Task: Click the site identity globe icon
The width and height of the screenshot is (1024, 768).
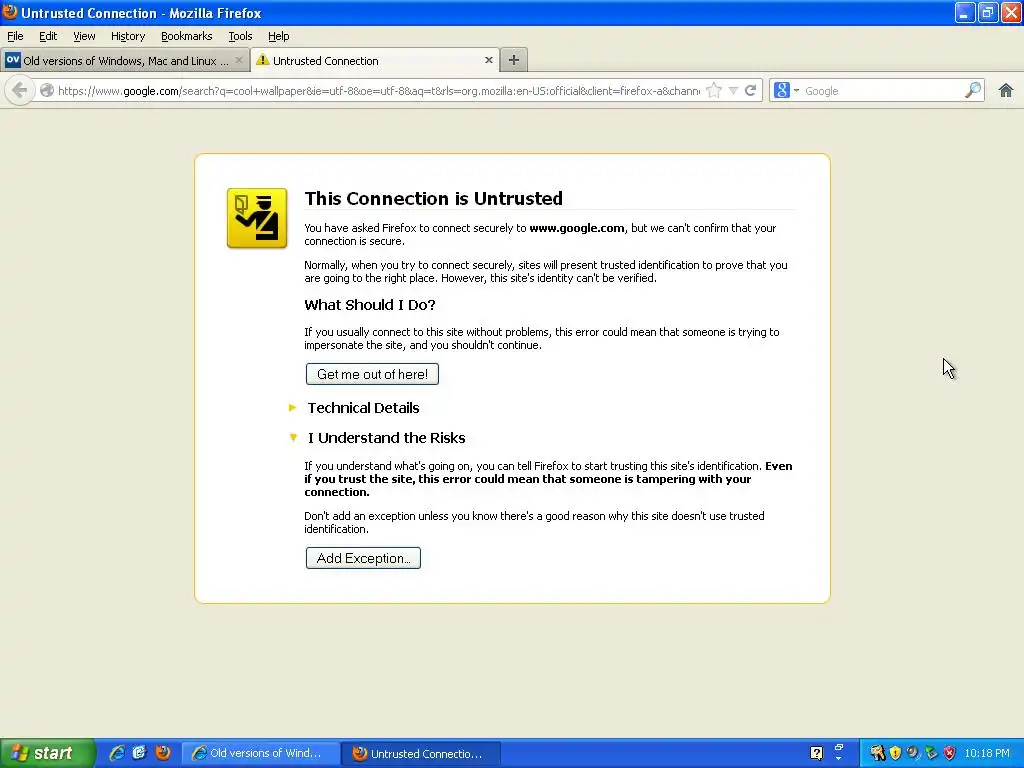Action: coord(46,91)
